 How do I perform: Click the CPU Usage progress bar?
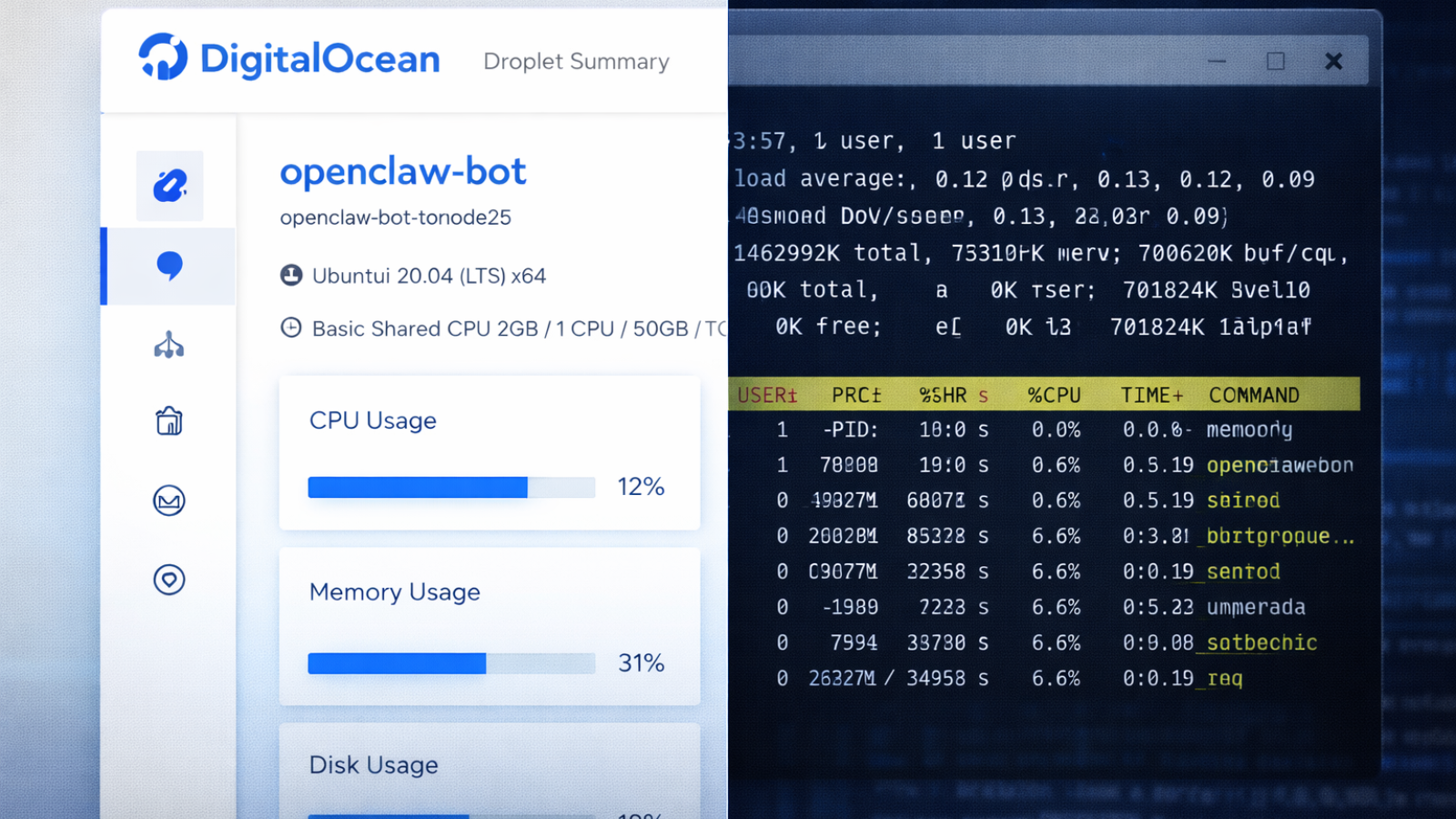pos(451,488)
